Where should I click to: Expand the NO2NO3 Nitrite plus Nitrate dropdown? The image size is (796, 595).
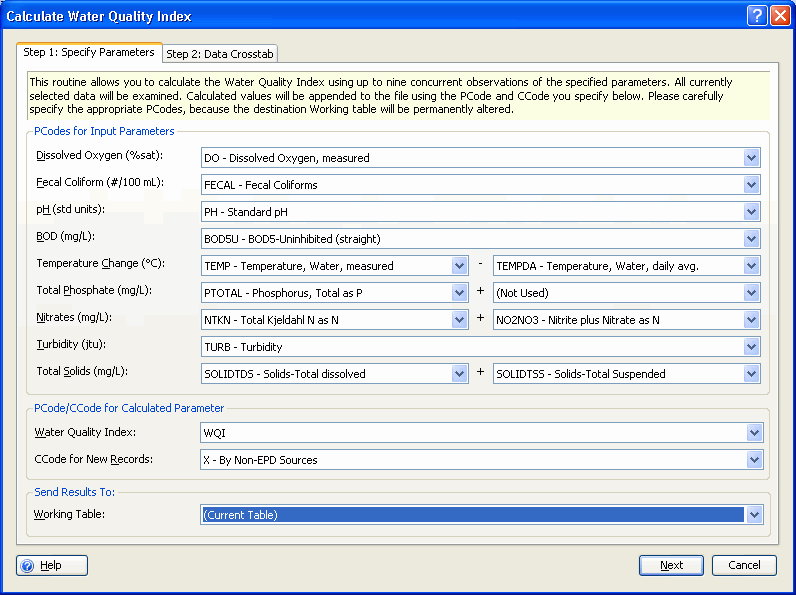tap(752, 320)
